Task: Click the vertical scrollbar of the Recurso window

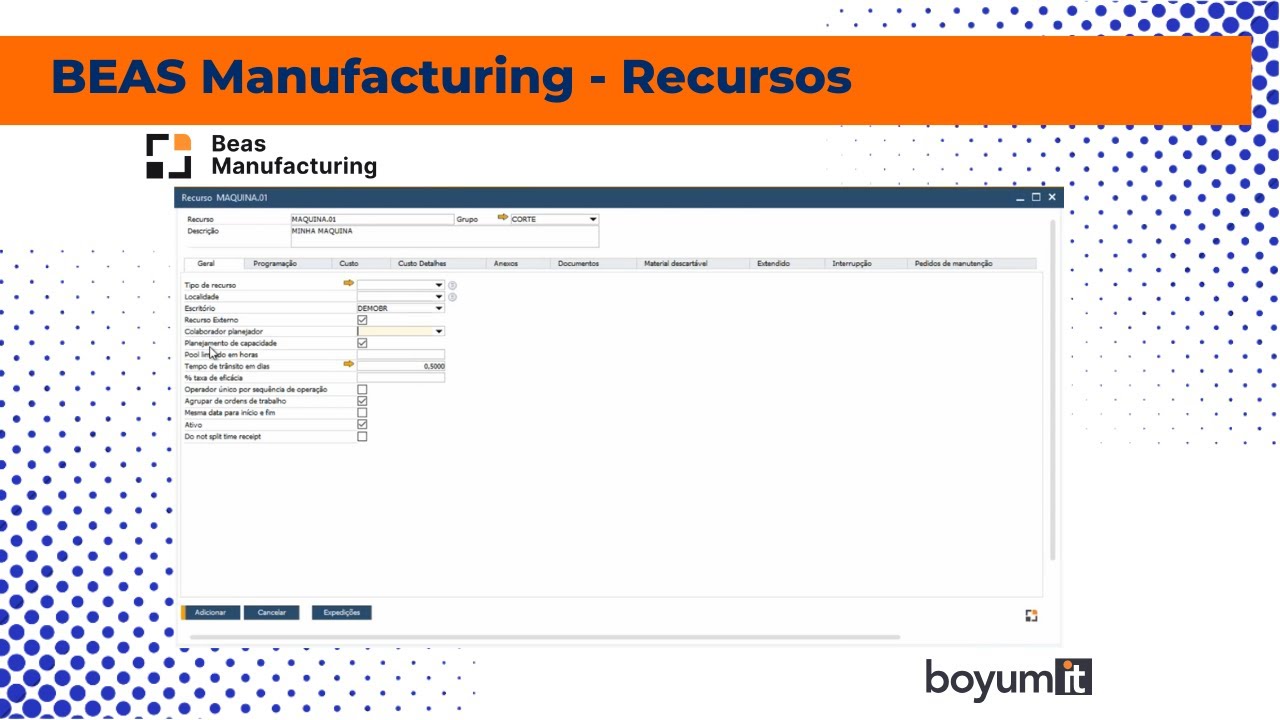Action: [x=1051, y=390]
